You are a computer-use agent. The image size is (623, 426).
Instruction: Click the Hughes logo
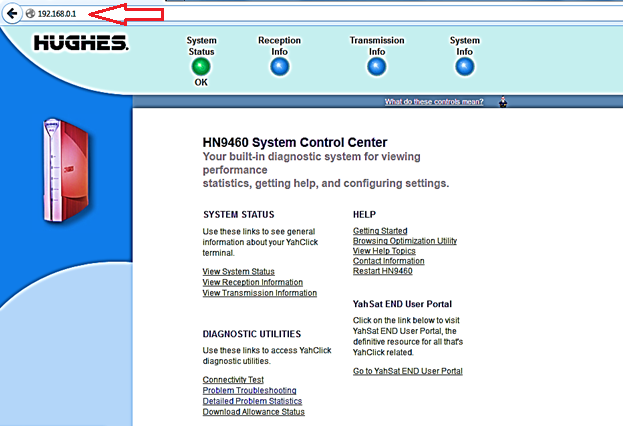click(81, 43)
